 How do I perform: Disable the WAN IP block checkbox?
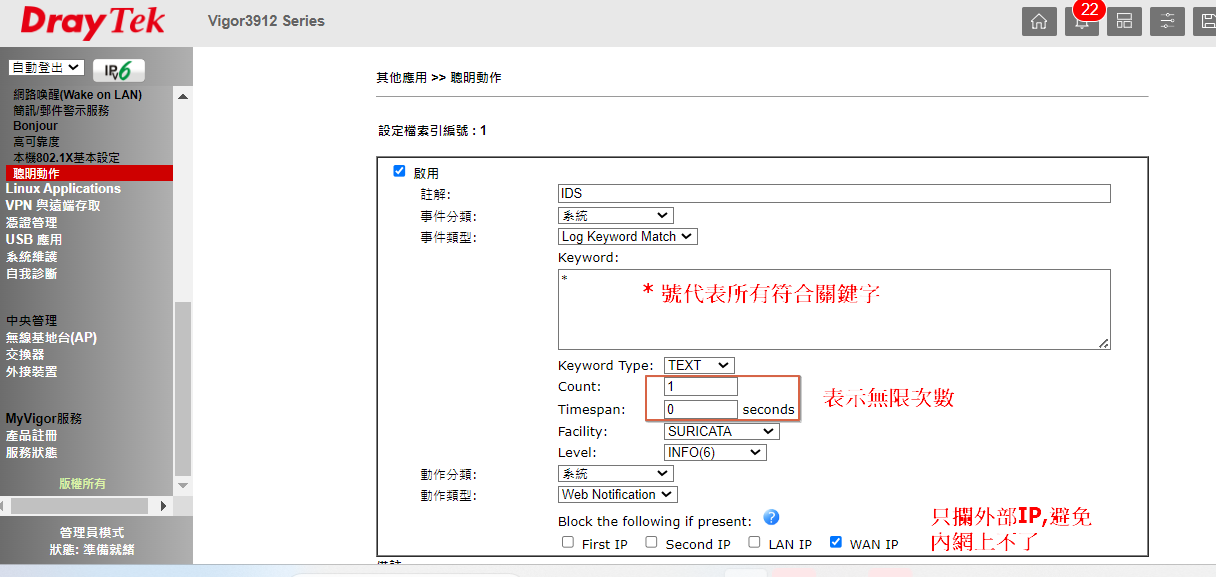click(836, 543)
